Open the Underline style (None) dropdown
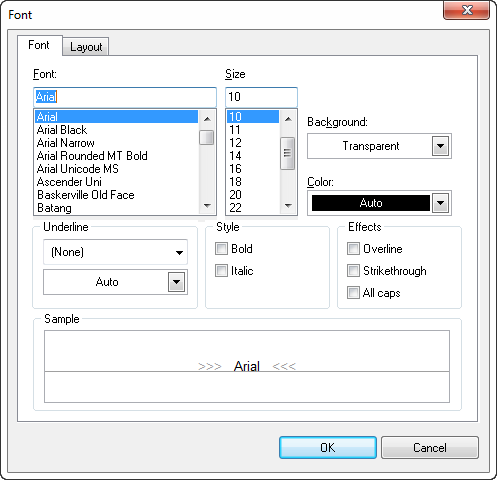The height and width of the screenshot is (480, 497). click(115, 252)
